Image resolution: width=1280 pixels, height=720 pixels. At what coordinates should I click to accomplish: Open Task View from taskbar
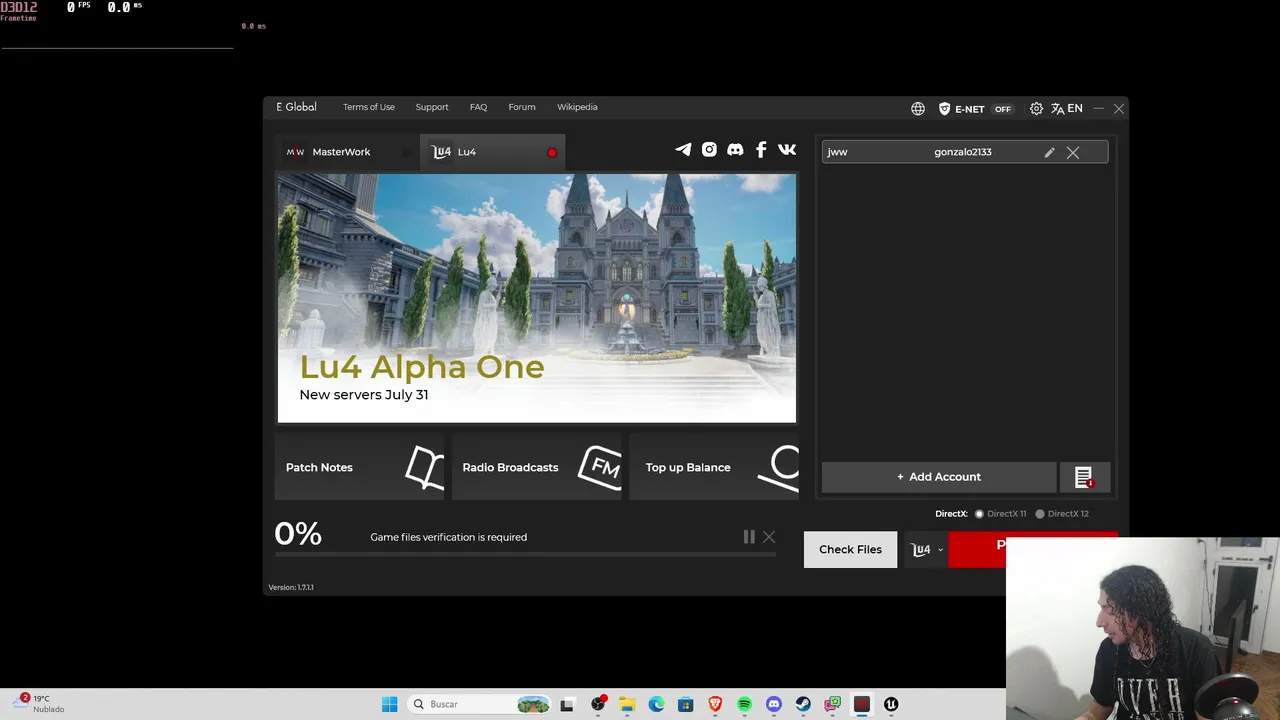(x=567, y=704)
